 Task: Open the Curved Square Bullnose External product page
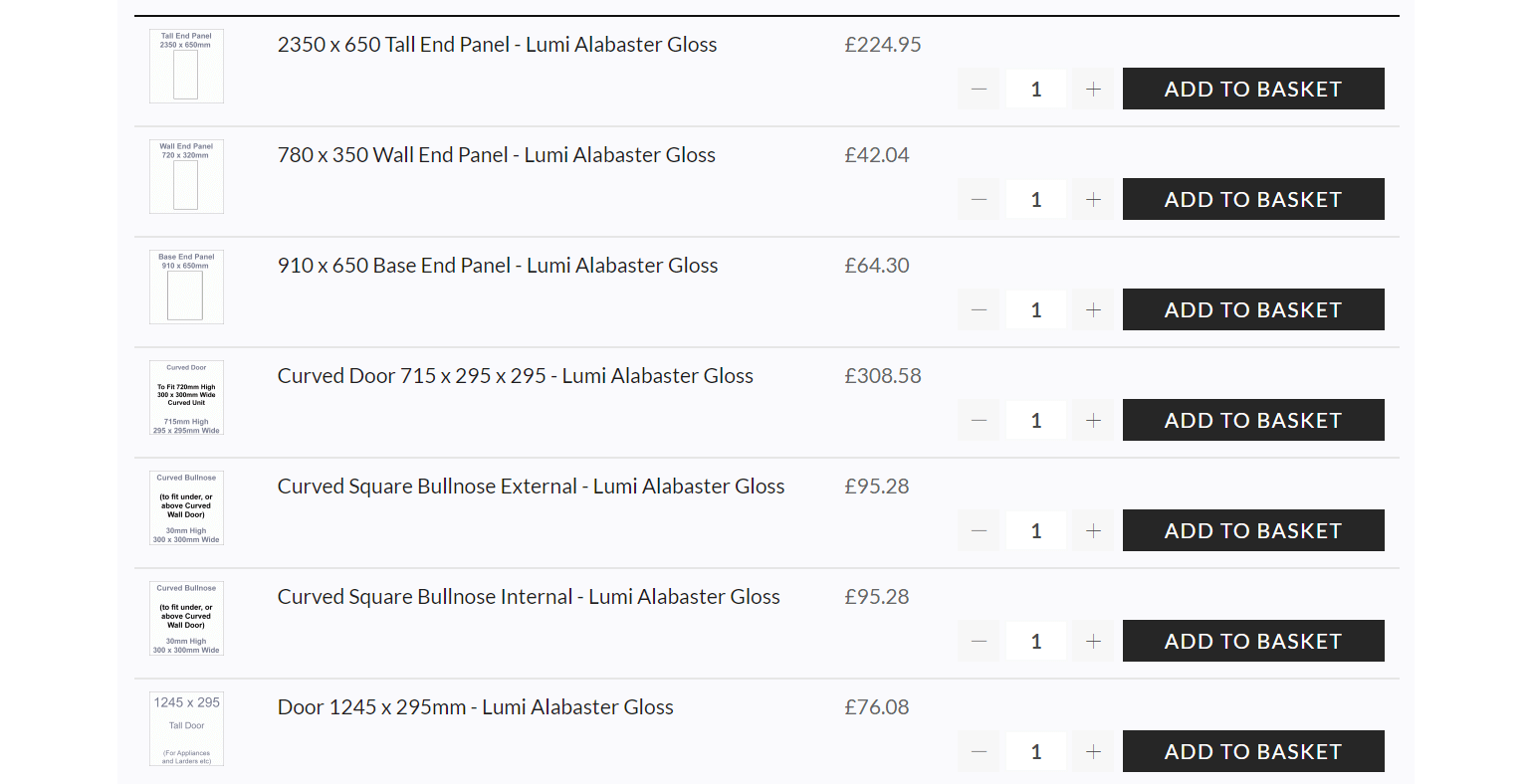tap(531, 486)
